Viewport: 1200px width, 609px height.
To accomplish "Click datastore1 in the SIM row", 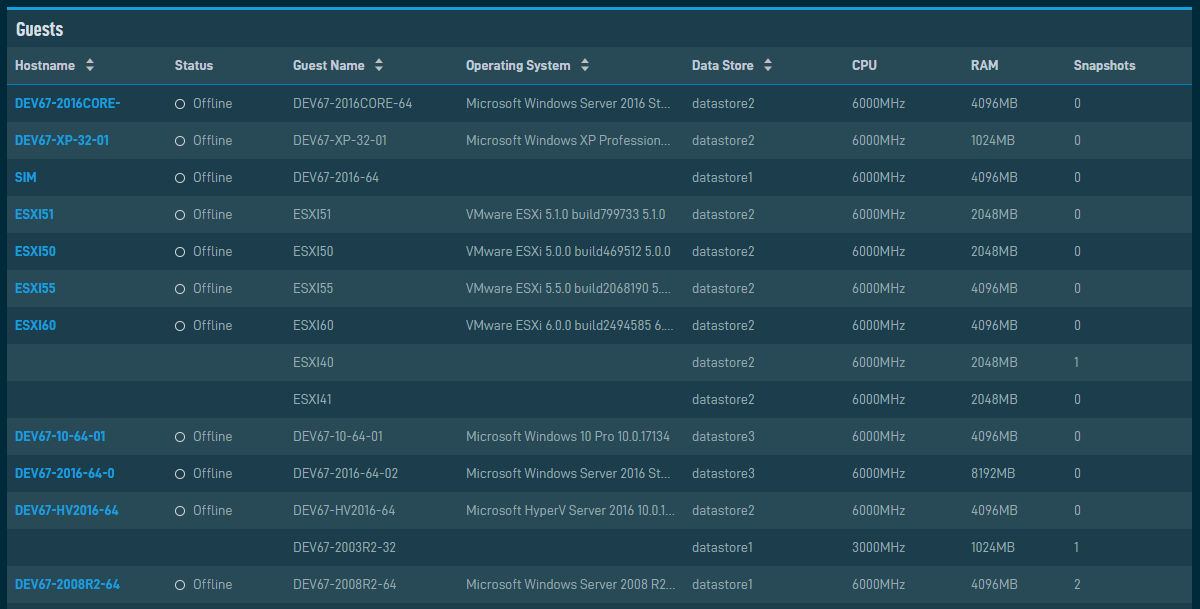I will tap(723, 177).
